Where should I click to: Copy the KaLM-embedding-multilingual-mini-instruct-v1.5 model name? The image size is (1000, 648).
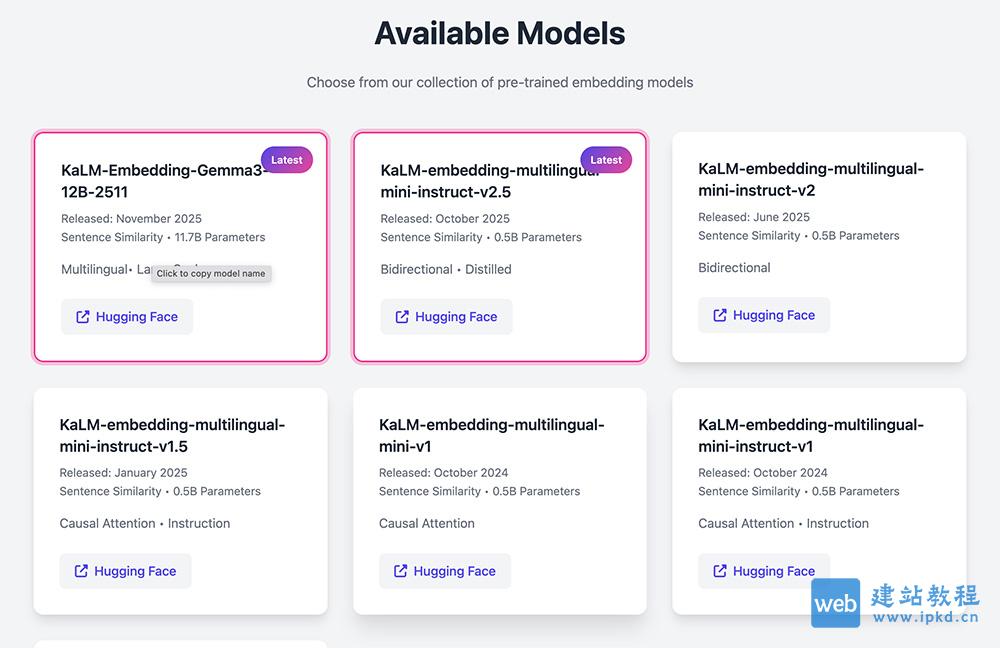pyautogui.click(x=172, y=435)
